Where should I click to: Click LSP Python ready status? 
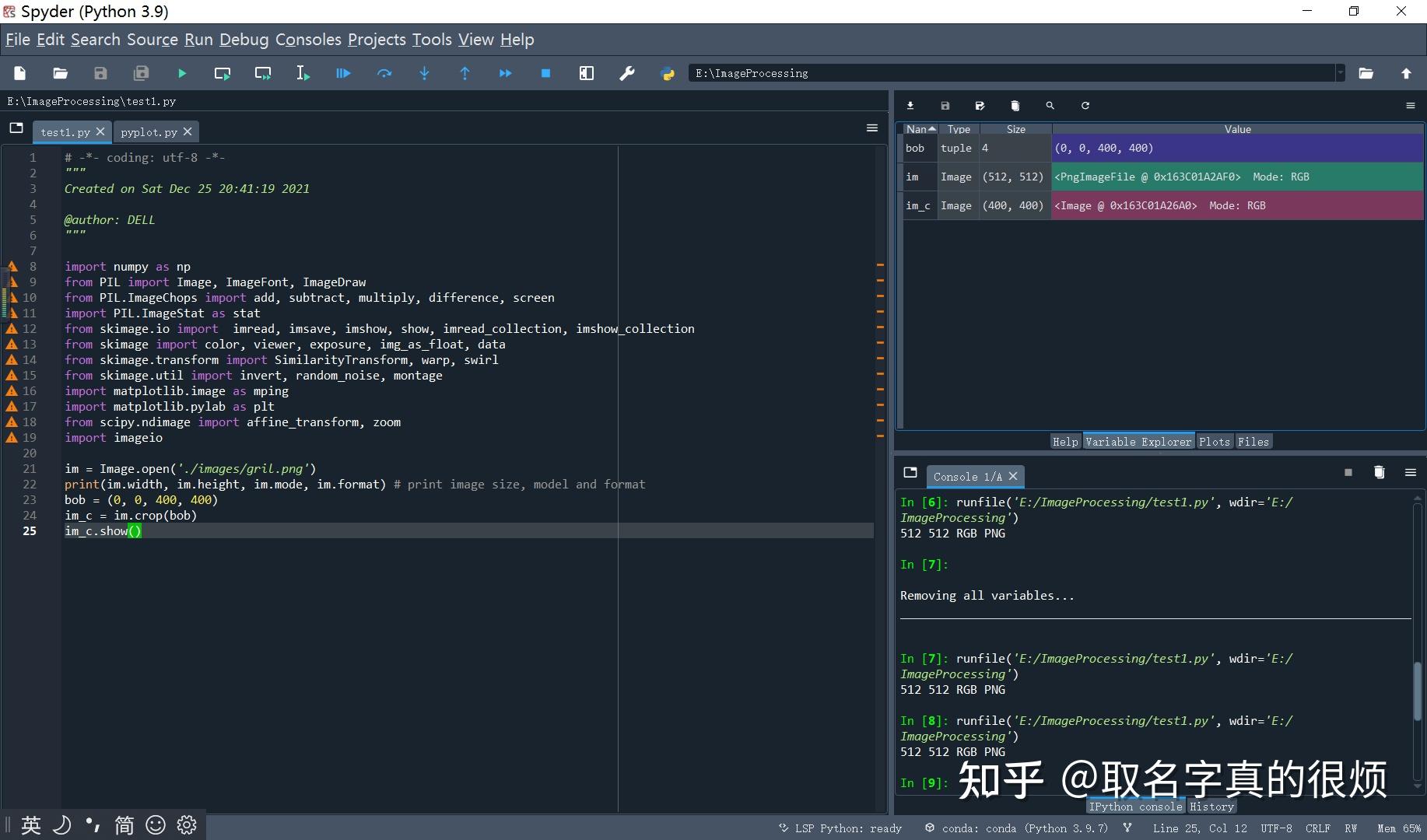[x=840, y=828]
